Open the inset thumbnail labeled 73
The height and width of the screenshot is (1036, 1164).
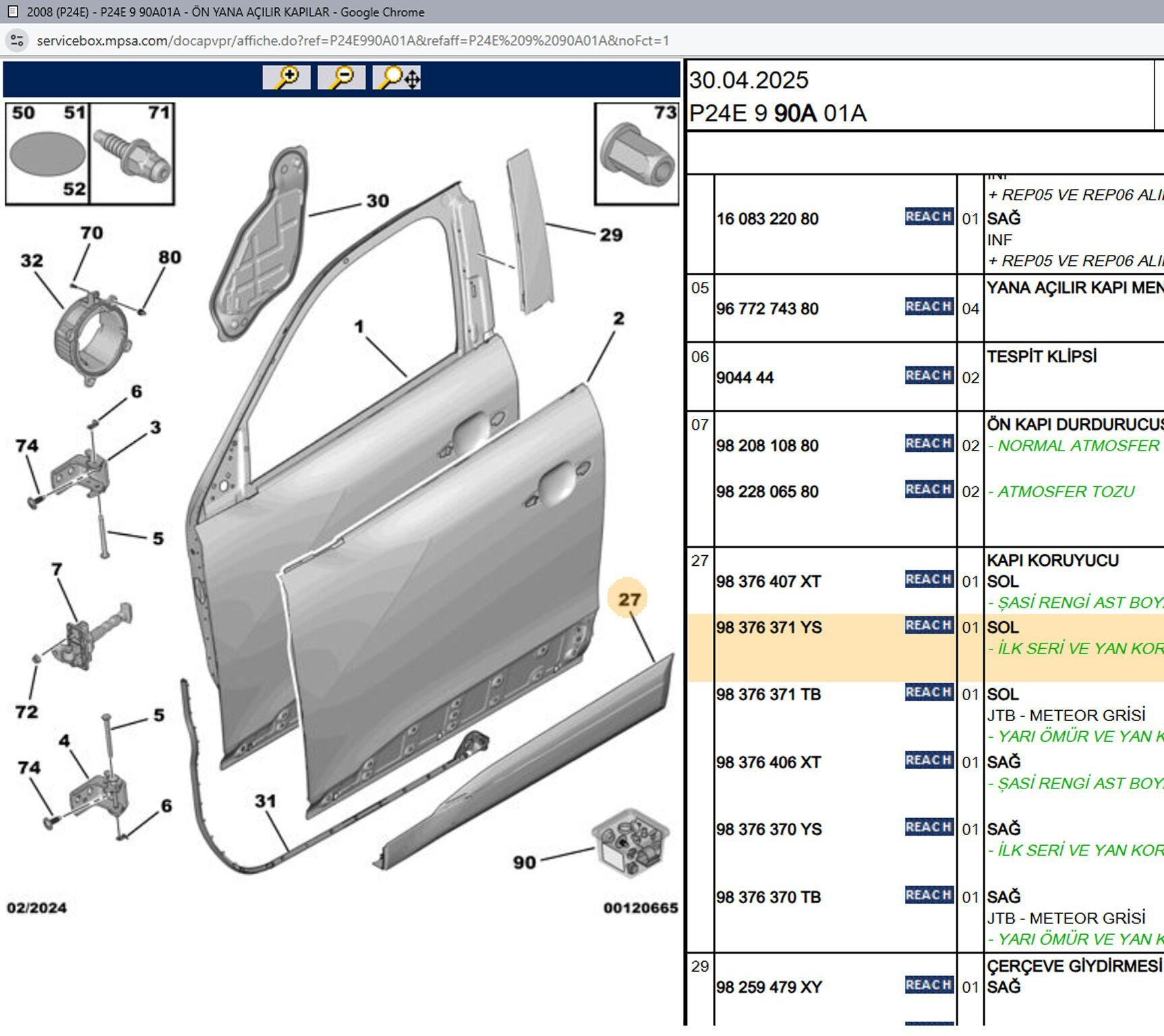pyautogui.click(x=637, y=154)
